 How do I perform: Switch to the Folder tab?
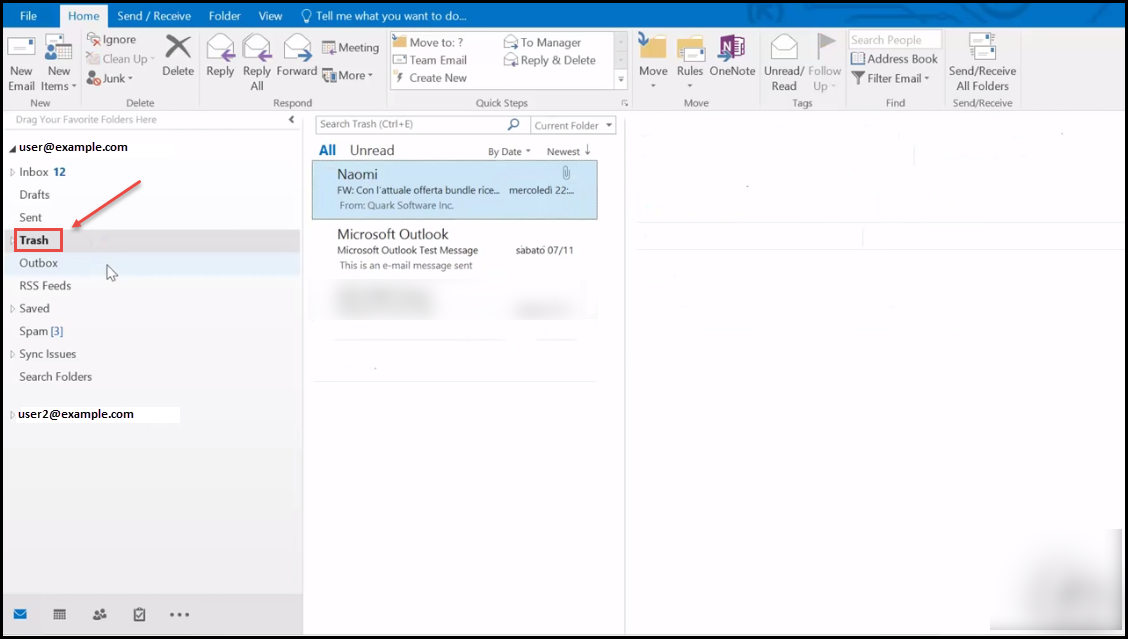(224, 15)
